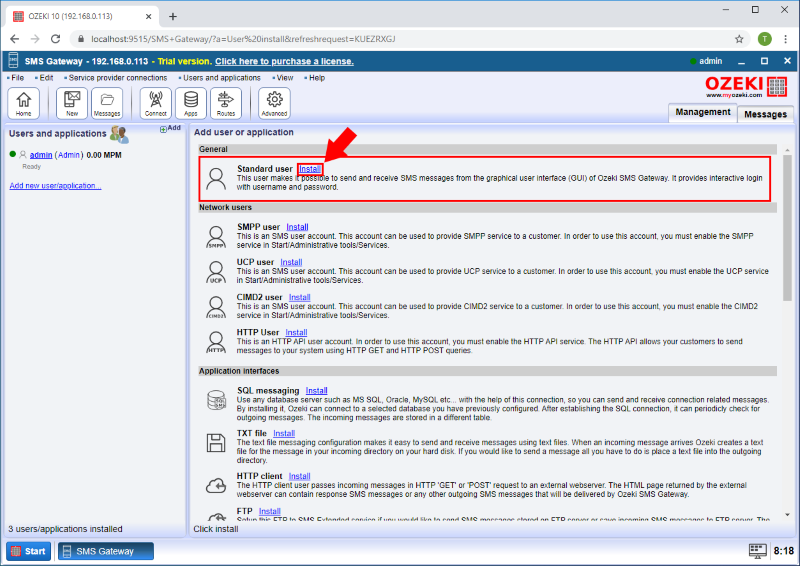
Task: Click the Standard user person icon
Action: pyautogui.click(x=216, y=179)
